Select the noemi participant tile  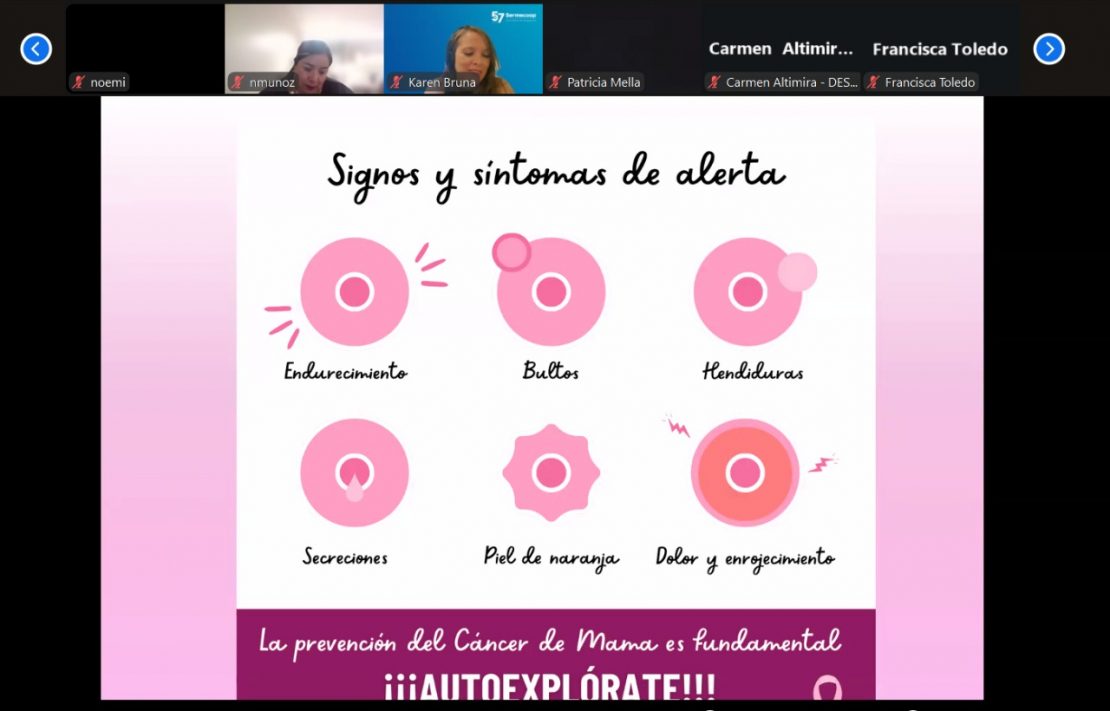click(x=145, y=45)
